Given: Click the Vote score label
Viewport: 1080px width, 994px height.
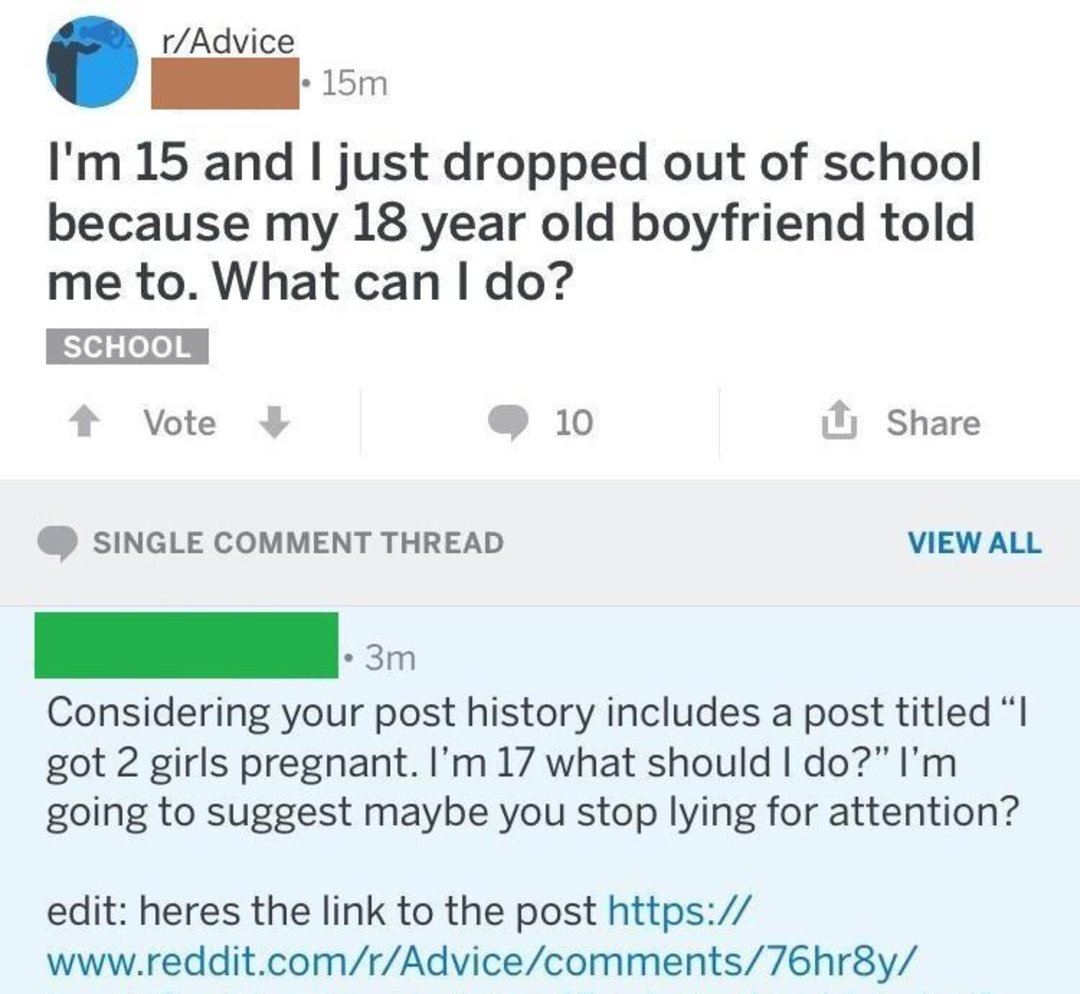Looking at the screenshot, I should click(179, 423).
